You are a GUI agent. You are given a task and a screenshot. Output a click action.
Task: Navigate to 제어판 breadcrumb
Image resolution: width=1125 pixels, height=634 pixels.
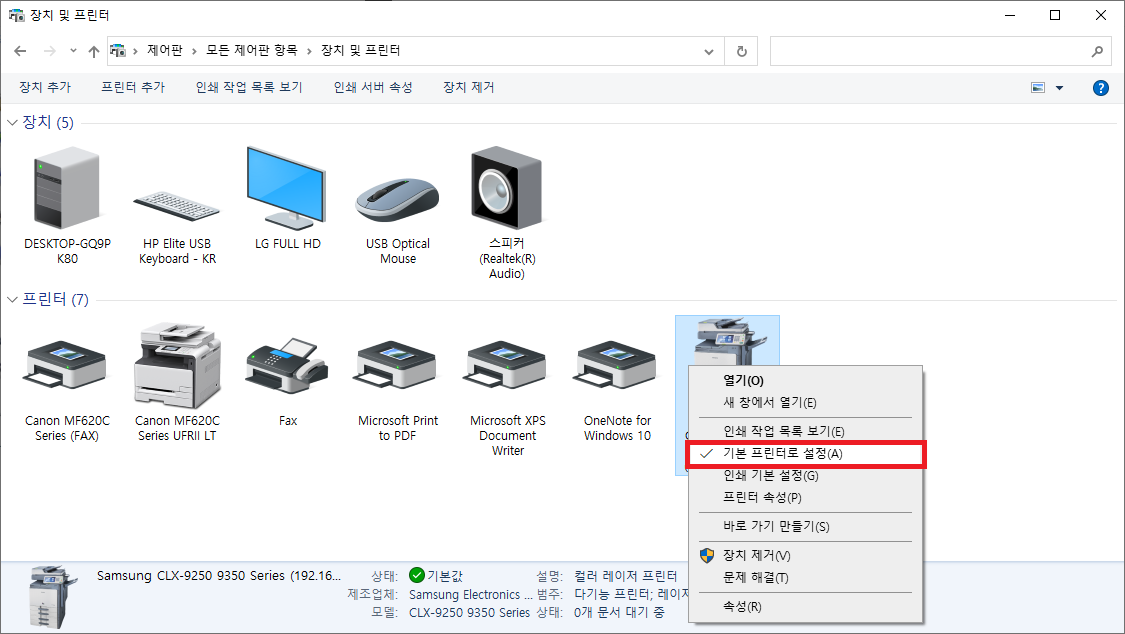point(164,50)
